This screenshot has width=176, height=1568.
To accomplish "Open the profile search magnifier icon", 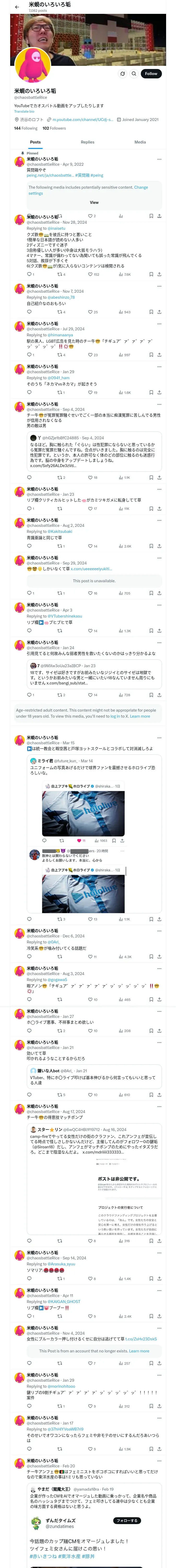I will pyautogui.click(x=134, y=73).
